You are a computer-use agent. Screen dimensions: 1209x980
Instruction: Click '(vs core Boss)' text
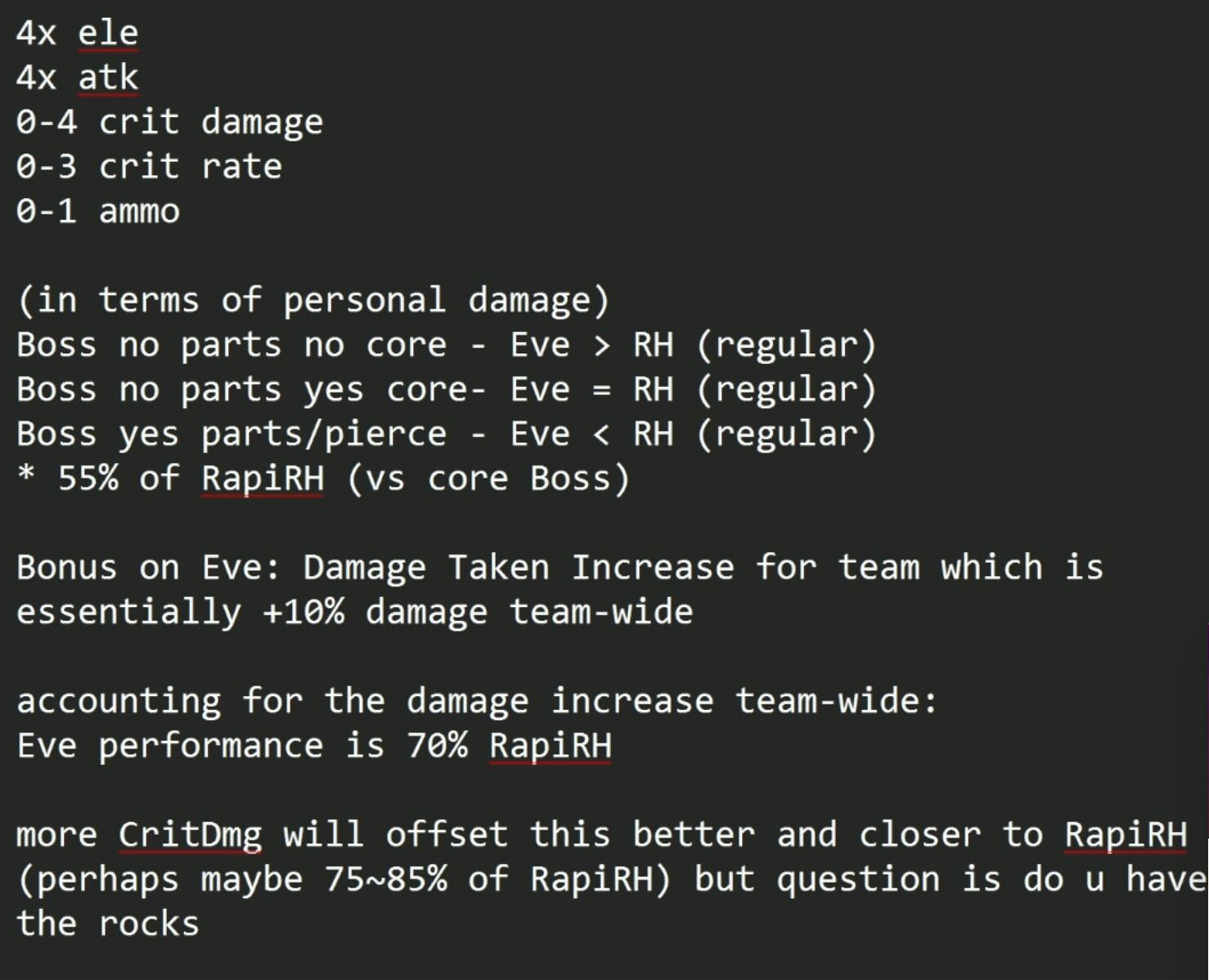pyautogui.click(x=488, y=479)
